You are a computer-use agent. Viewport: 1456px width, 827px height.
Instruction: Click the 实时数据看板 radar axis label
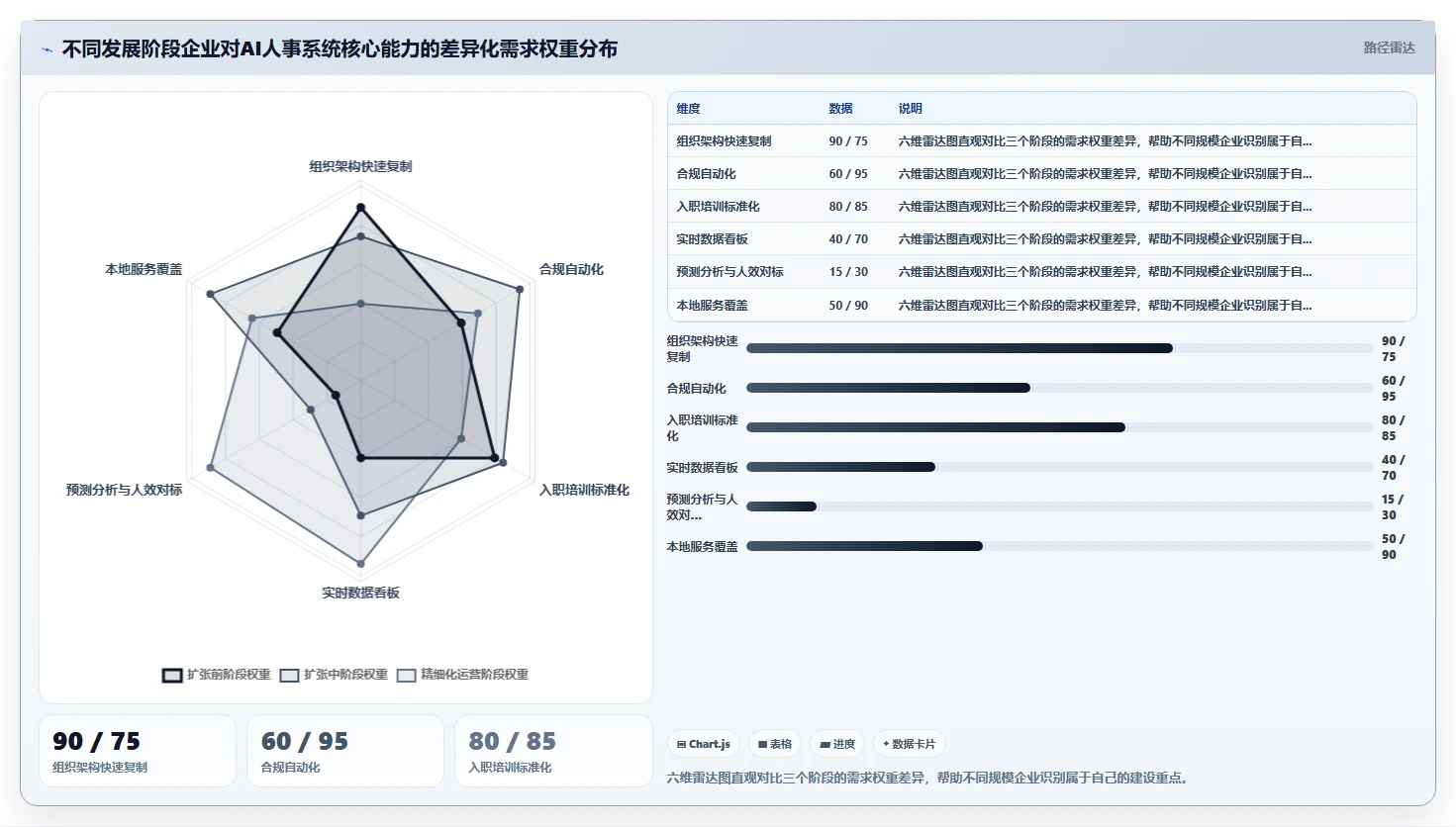pos(361,593)
